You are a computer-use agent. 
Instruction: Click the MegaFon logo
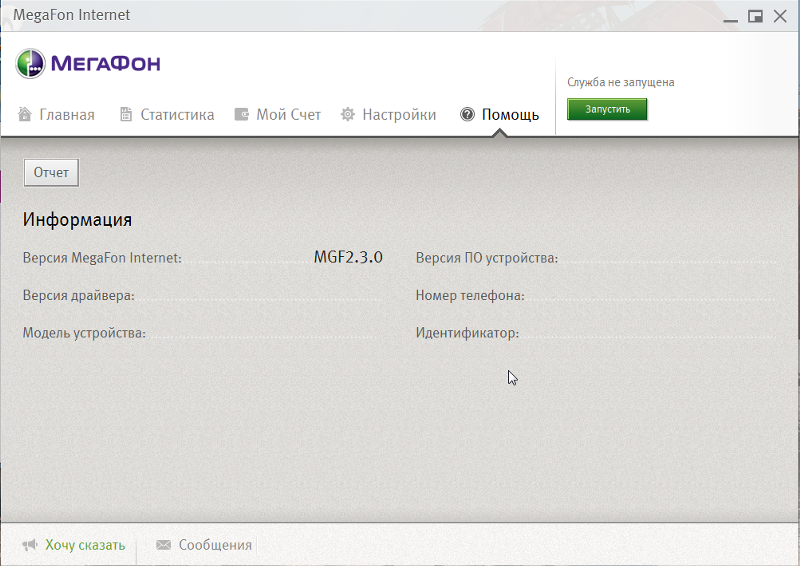pyautogui.click(x=88, y=64)
